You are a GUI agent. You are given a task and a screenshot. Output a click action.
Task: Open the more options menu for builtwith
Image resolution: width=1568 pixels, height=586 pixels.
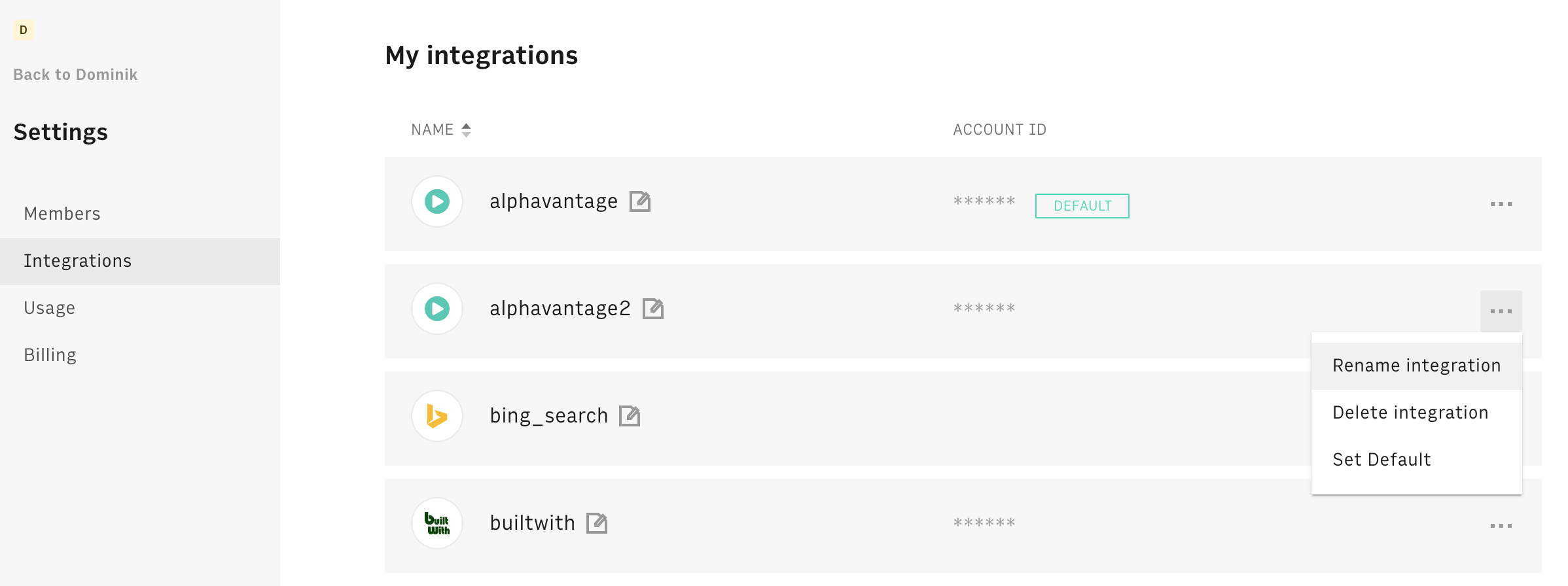pyautogui.click(x=1501, y=526)
